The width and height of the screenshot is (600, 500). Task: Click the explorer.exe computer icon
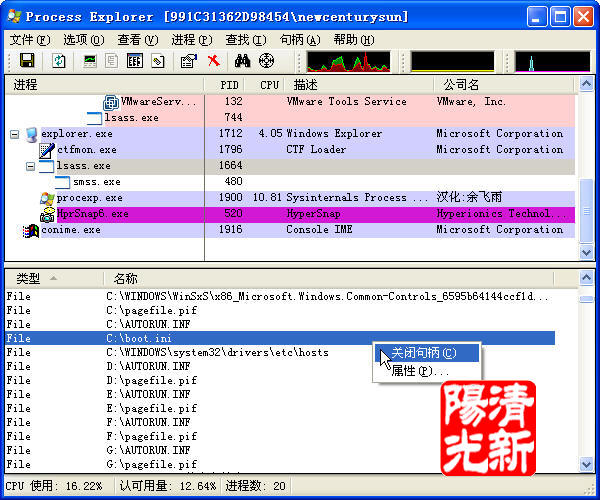coord(32,134)
